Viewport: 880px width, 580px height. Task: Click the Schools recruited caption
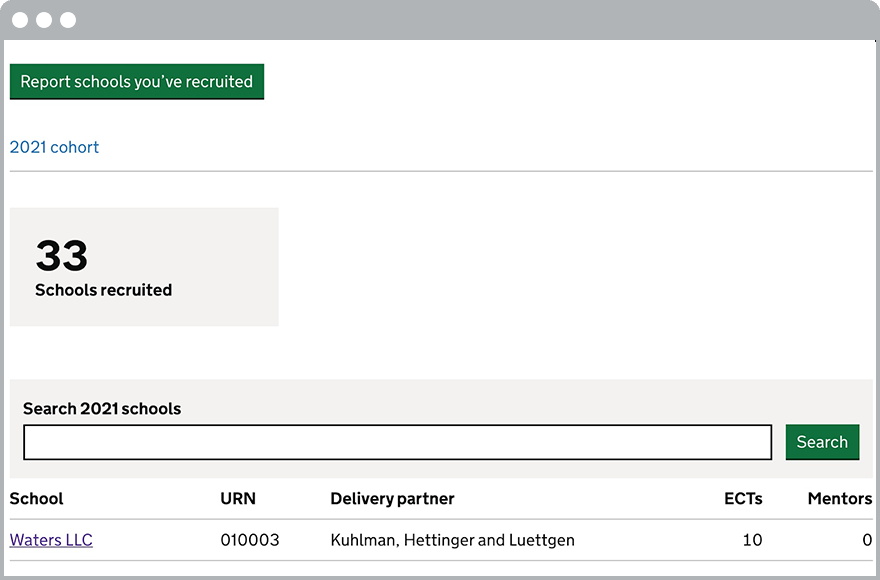point(103,290)
